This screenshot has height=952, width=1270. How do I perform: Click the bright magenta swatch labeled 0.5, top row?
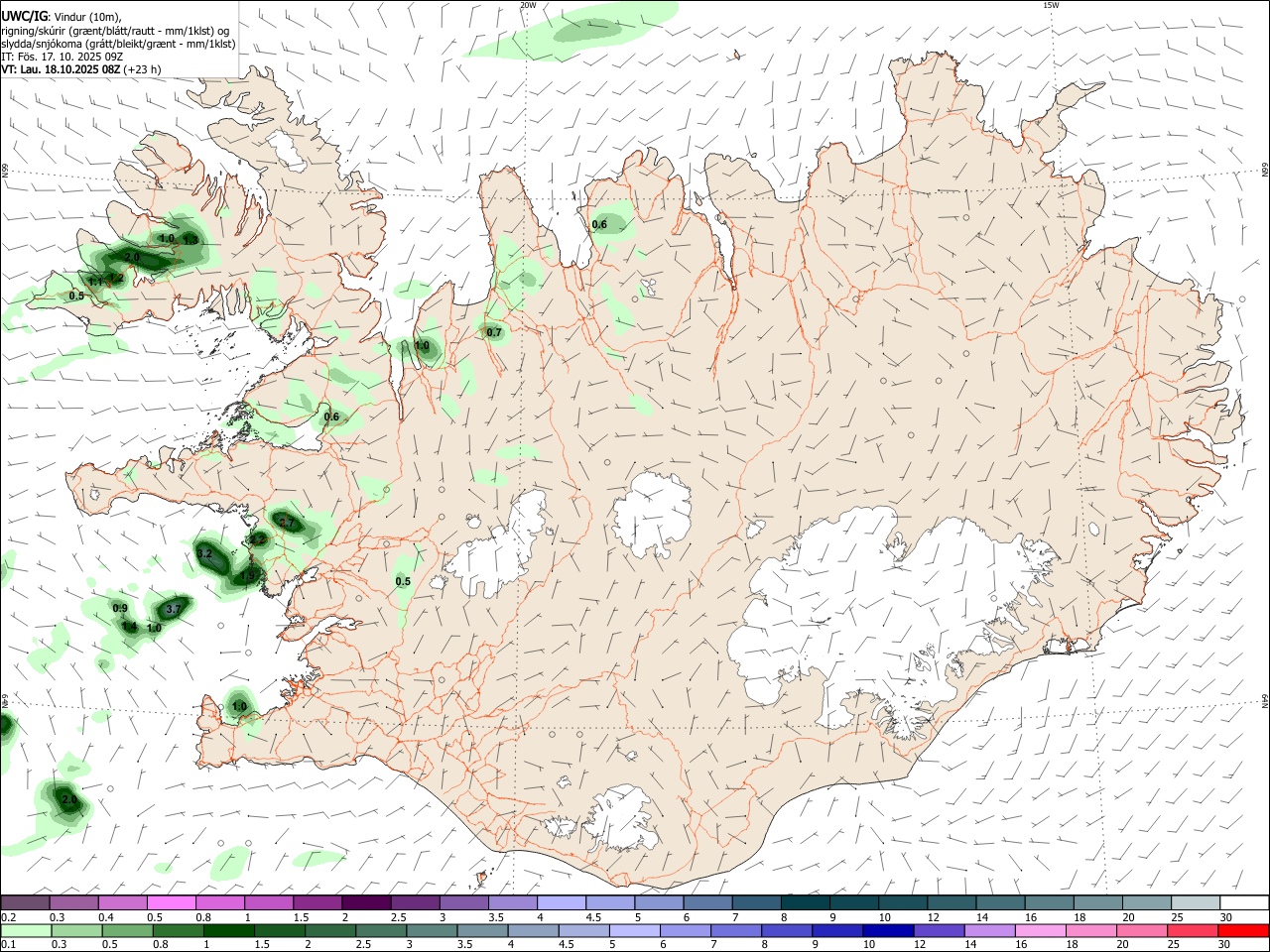172,902
